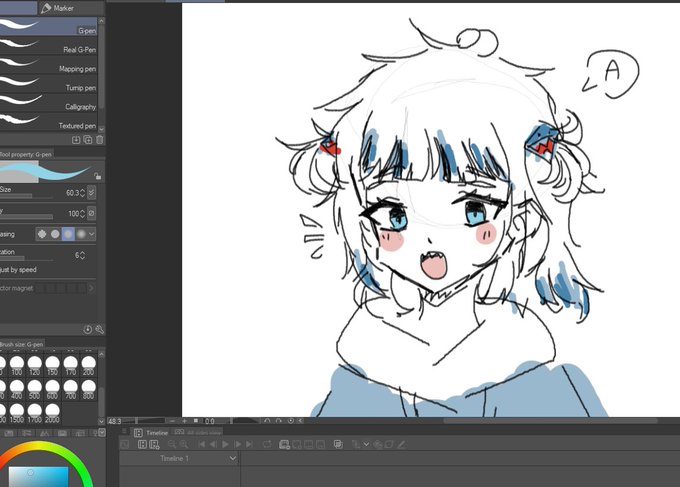Select the G-pen sub tool
Image resolution: width=680 pixels, height=487 pixels.
coord(48,26)
